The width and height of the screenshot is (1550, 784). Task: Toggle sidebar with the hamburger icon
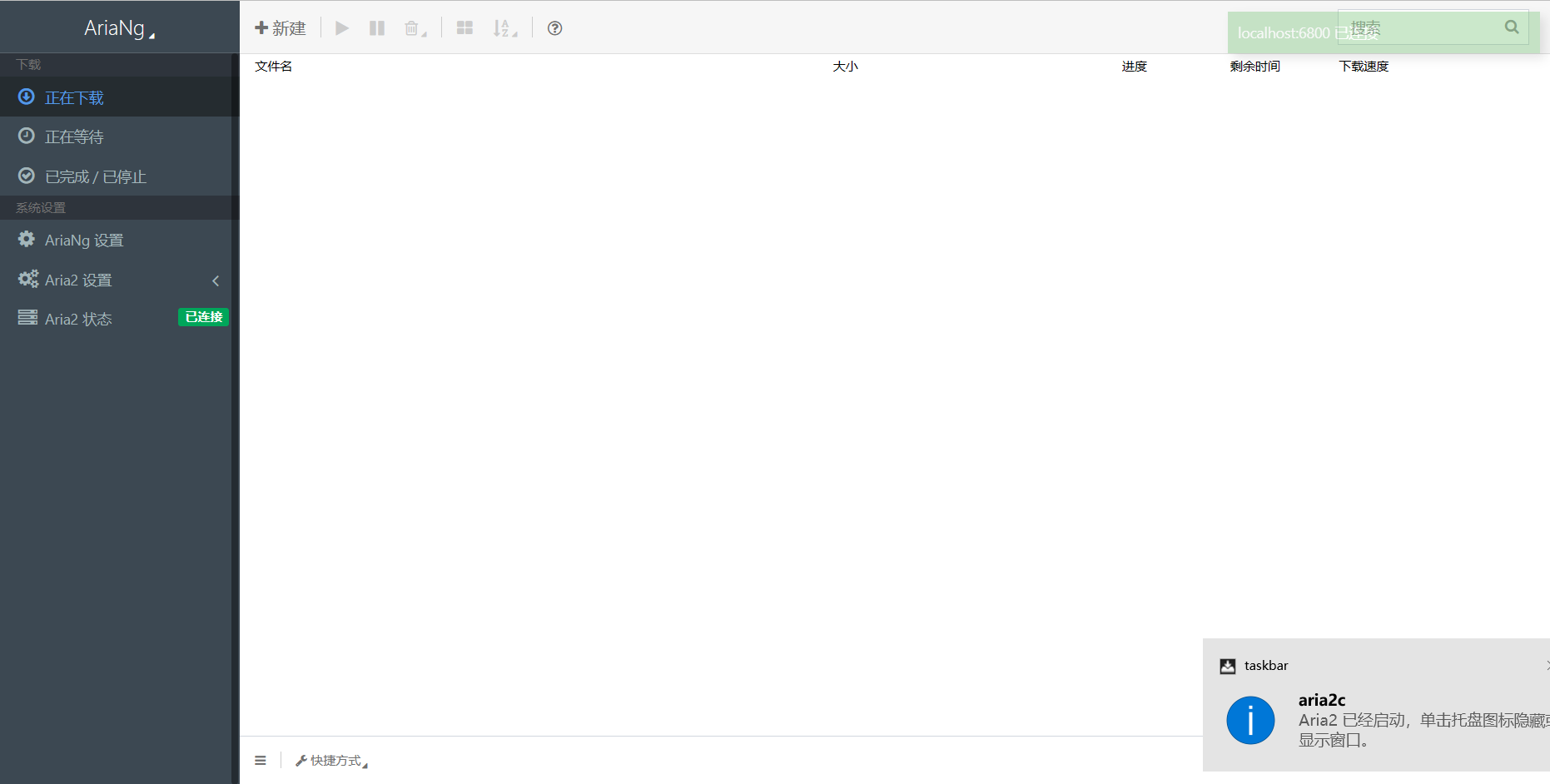[261, 761]
